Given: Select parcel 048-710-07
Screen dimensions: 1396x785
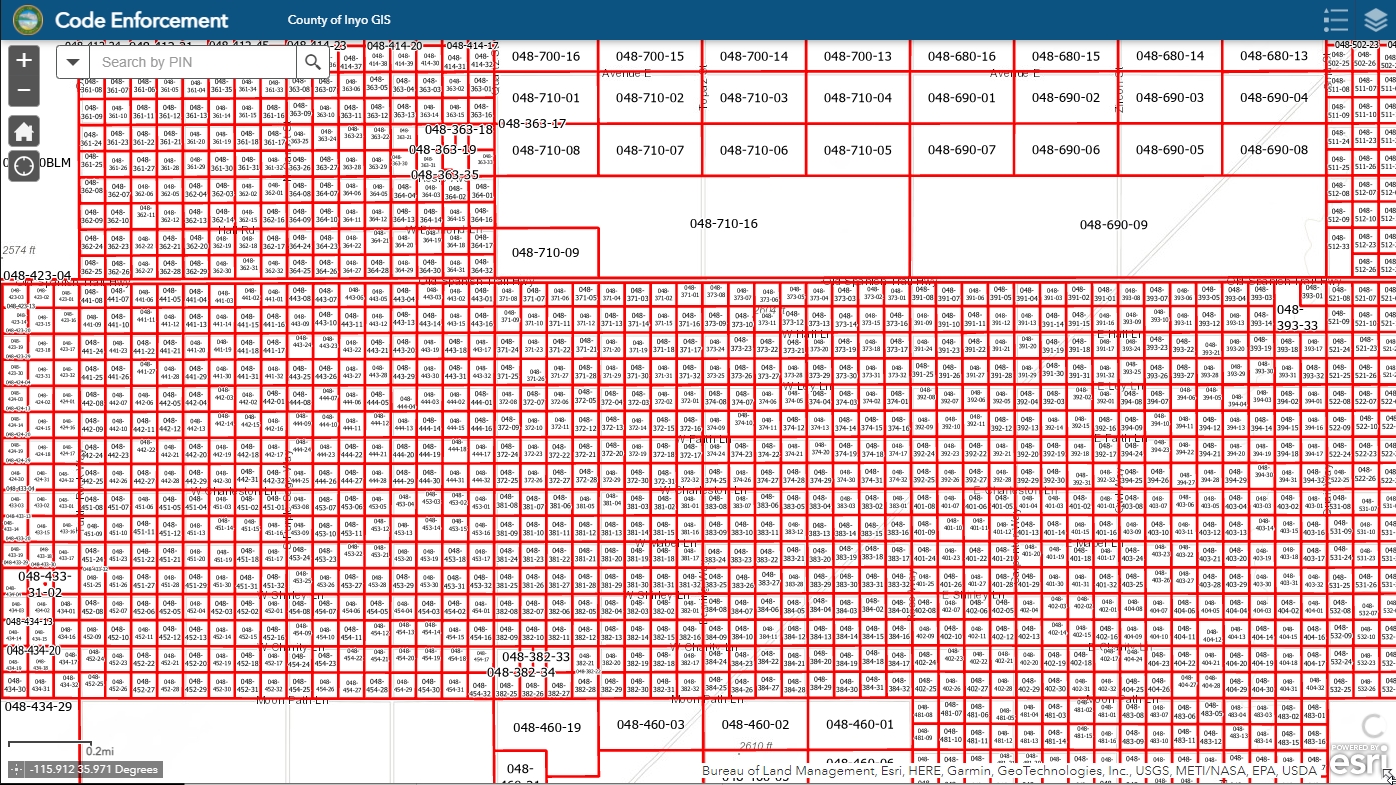Looking at the screenshot, I should [x=650, y=150].
